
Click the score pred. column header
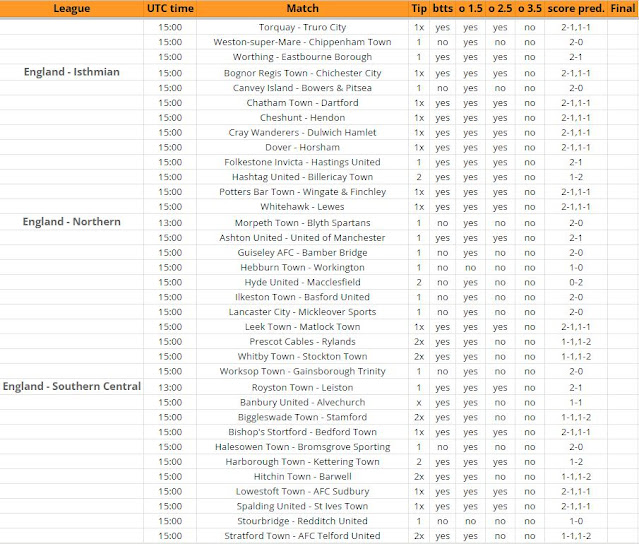click(x=576, y=9)
